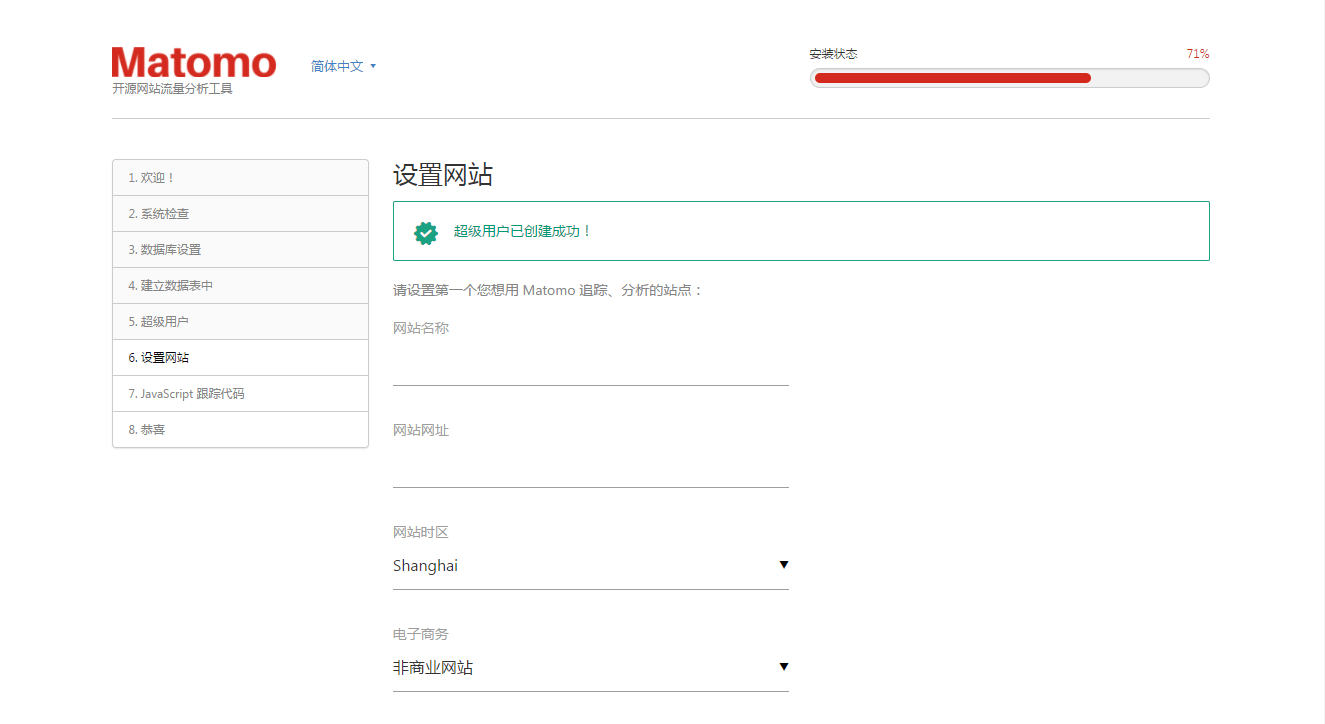Select step 4. 建立数据表中
This screenshot has width=1325, height=724.
tap(240, 286)
